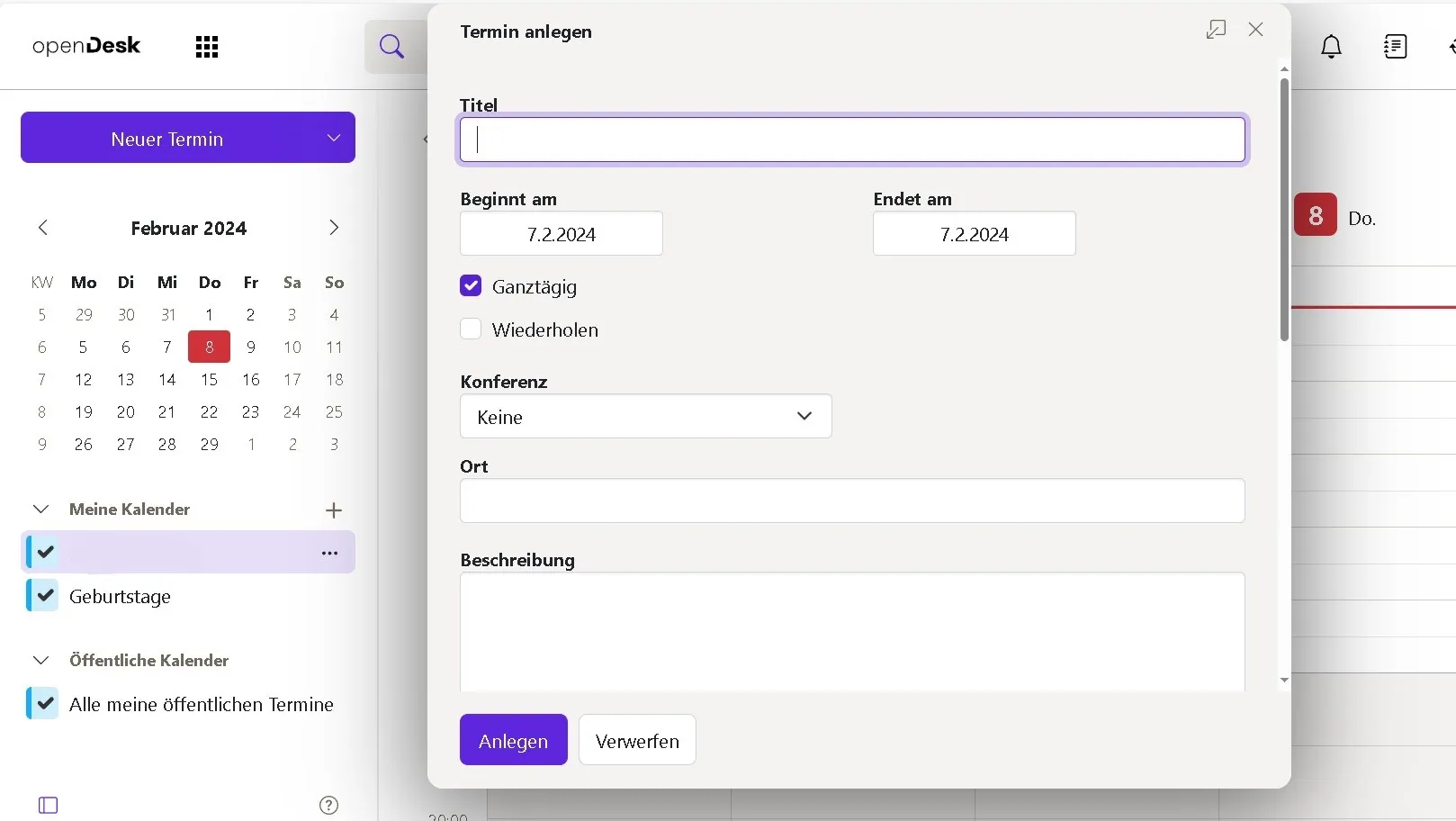Image resolution: width=1456 pixels, height=821 pixels.
Task: Uncheck the Ganztägig checkbox
Action: tap(471, 286)
